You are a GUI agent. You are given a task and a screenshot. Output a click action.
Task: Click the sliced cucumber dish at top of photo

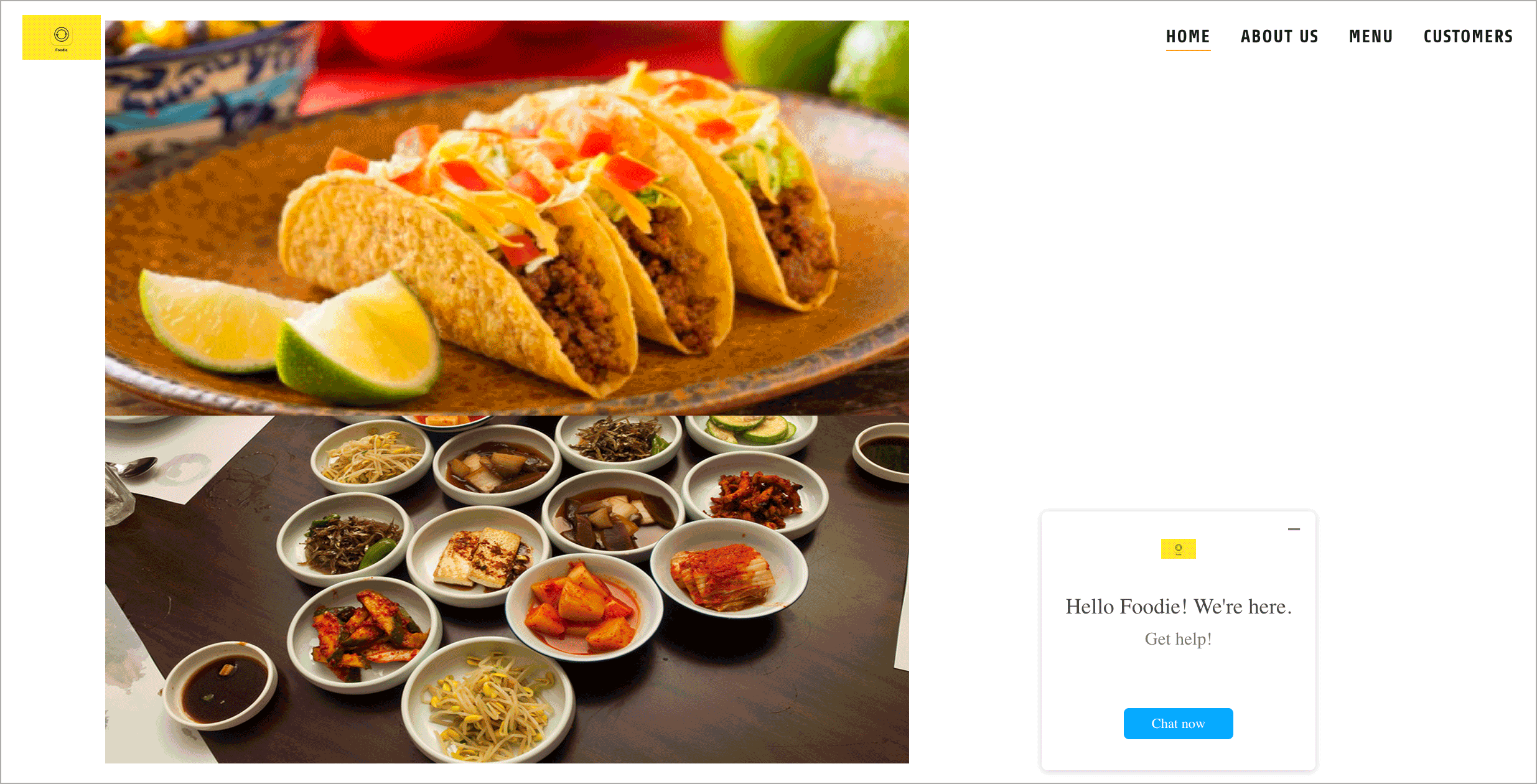[751, 432]
